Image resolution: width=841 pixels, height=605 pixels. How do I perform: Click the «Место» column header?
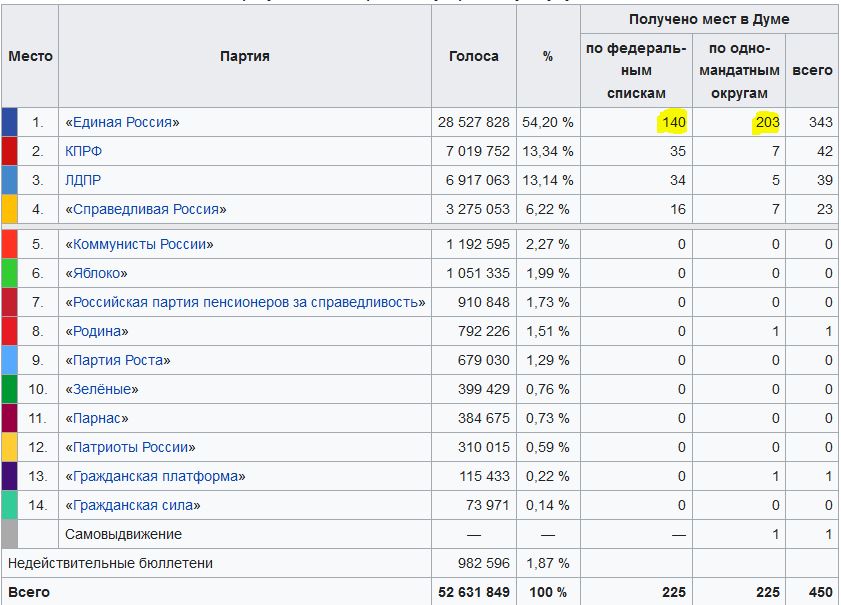point(31,56)
